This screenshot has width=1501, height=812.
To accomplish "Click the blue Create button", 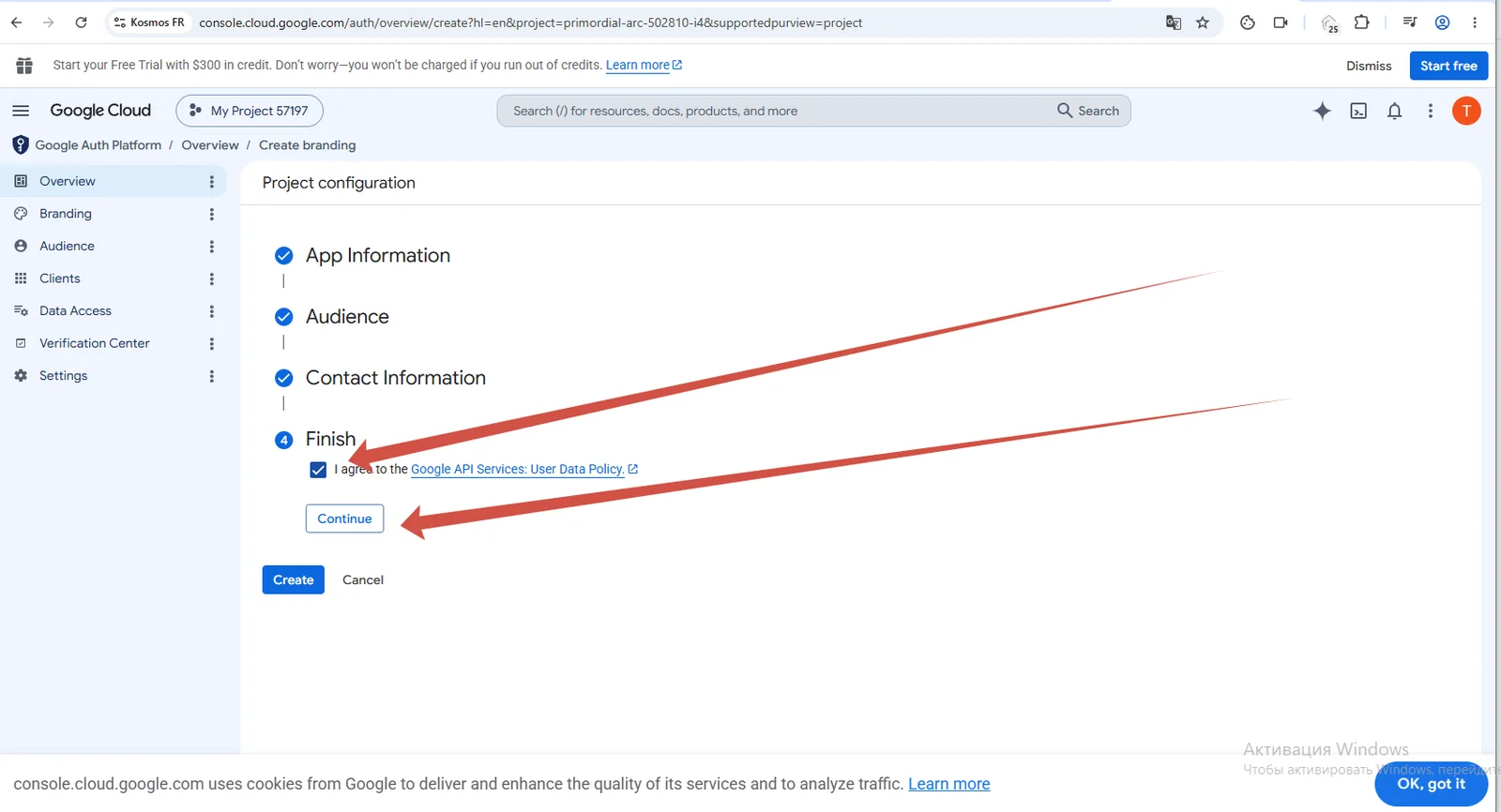I will [294, 579].
